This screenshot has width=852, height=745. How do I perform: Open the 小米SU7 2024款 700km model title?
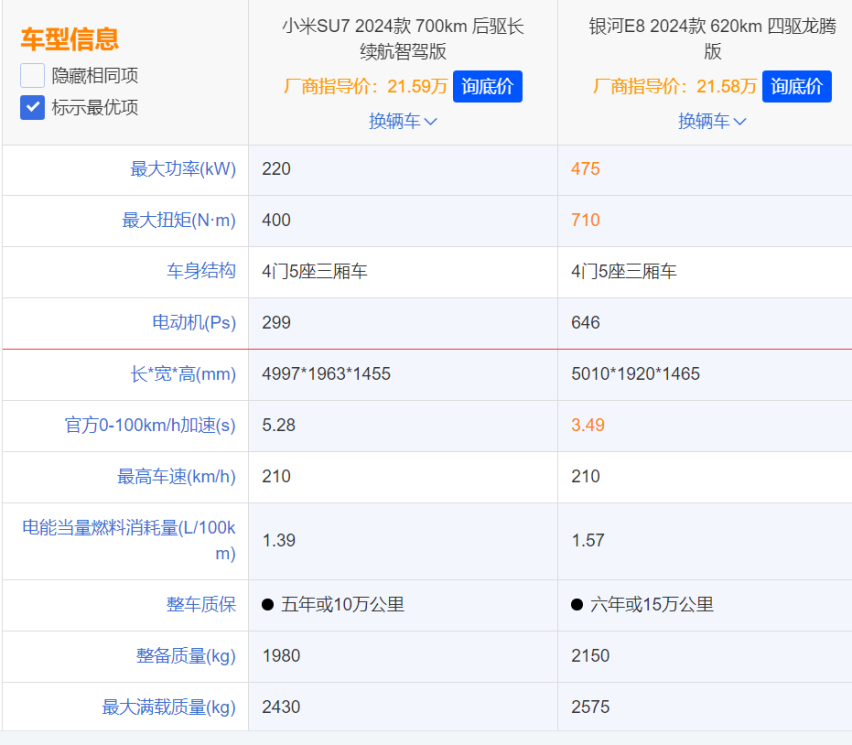point(403,39)
